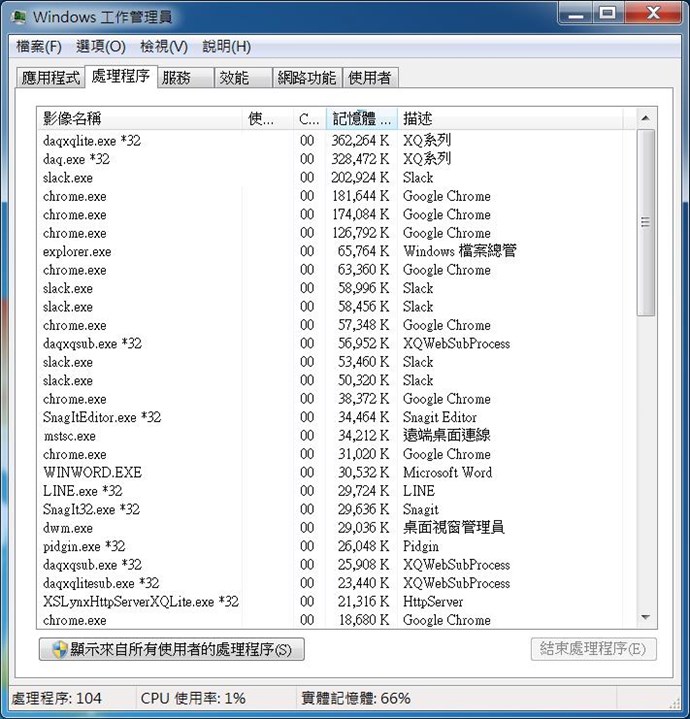Open the 說明(H) menu
The height and width of the screenshot is (719, 690).
point(226,46)
